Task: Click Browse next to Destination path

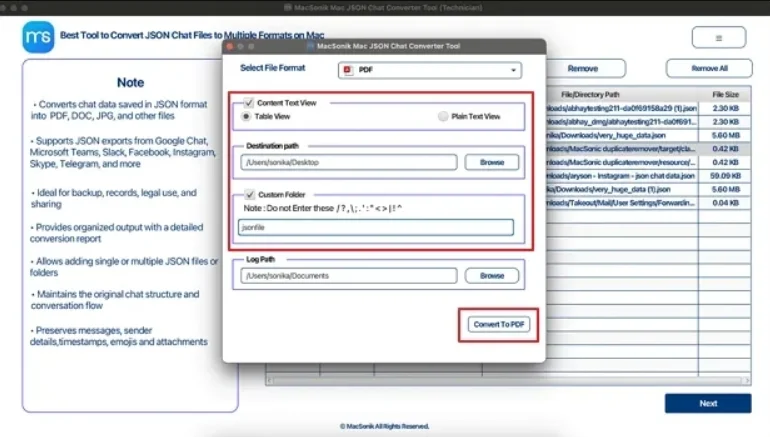Action: click(492, 162)
